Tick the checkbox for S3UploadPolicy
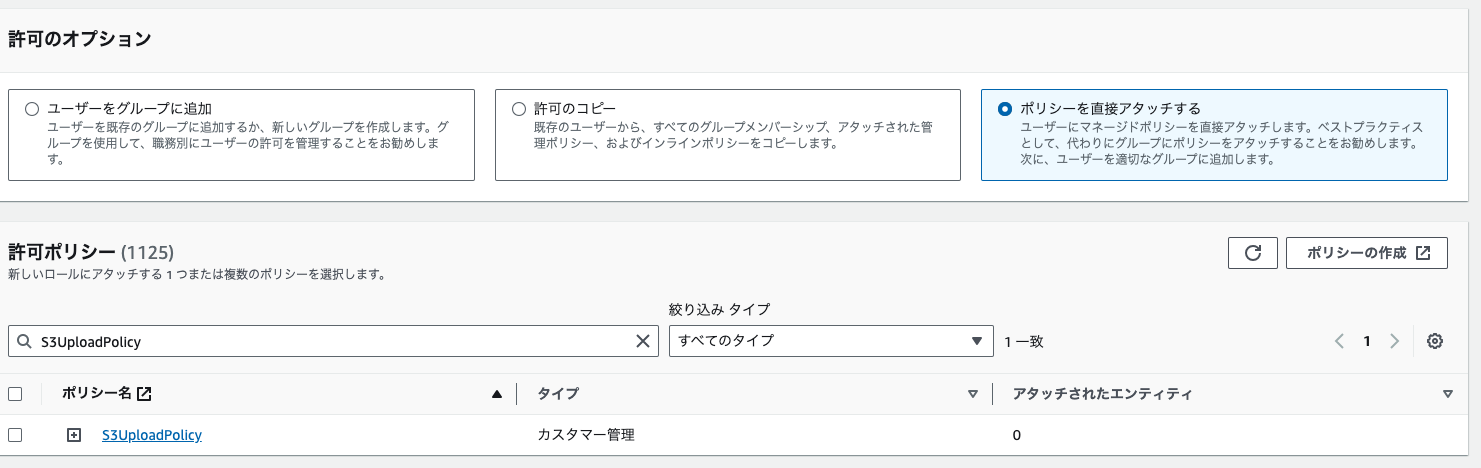 coord(15,435)
